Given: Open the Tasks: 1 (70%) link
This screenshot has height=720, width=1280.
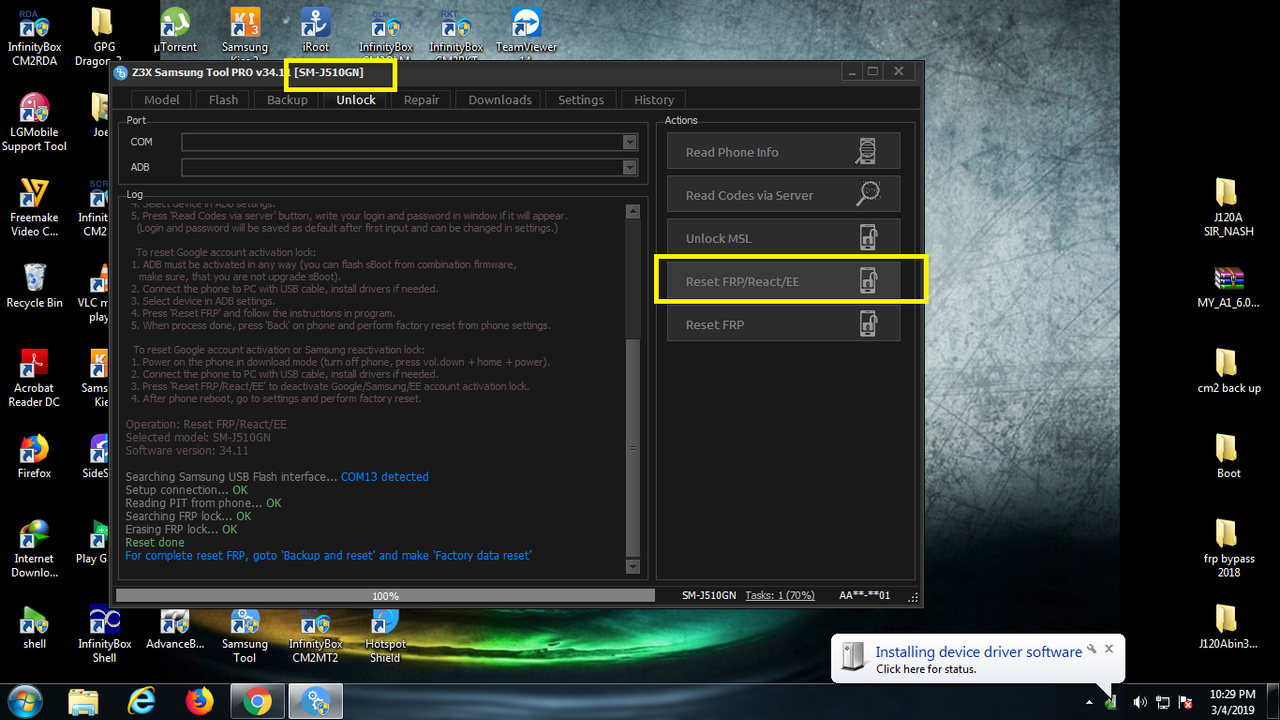Looking at the screenshot, I should pyautogui.click(x=780, y=595).
